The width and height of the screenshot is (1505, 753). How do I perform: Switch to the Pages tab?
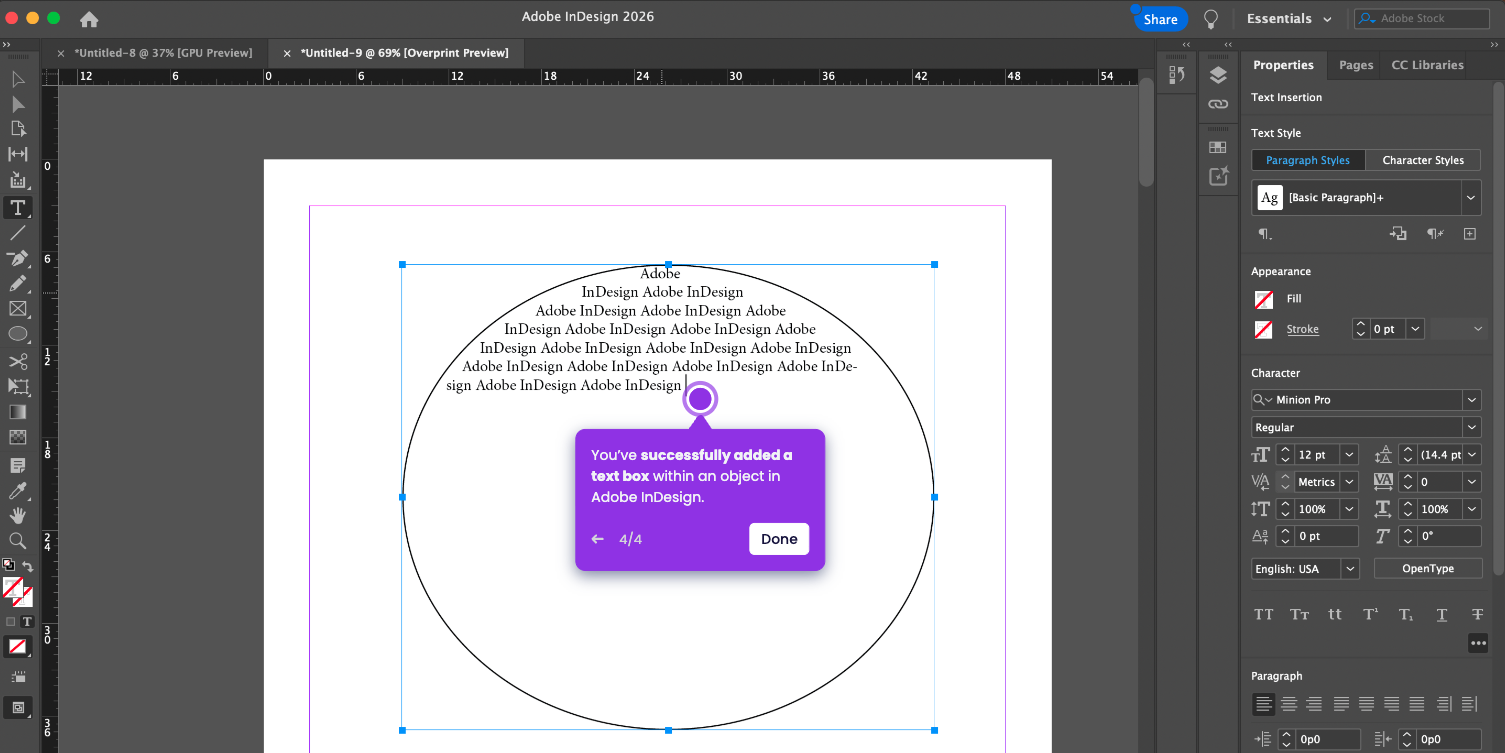pyautogui.click(x=1356, y=65)
